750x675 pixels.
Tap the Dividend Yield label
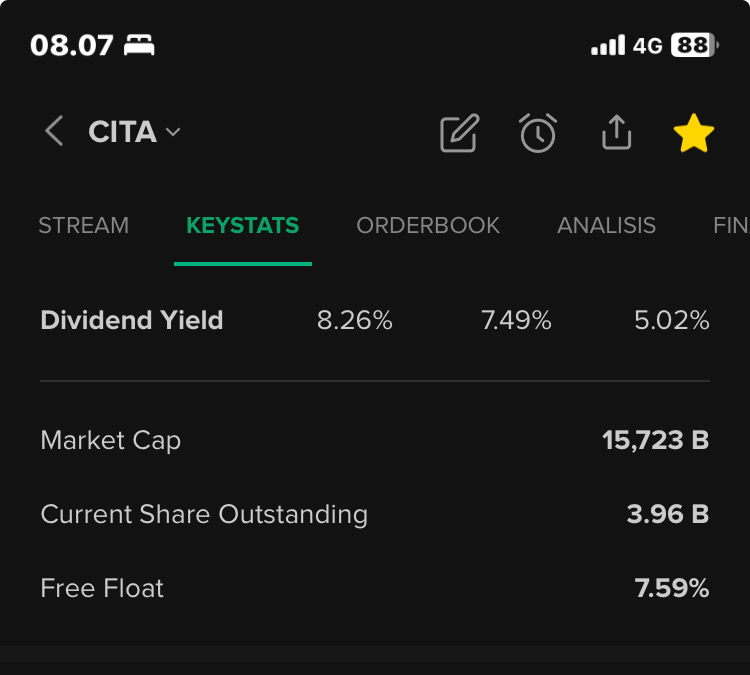(x=132, y=320)
